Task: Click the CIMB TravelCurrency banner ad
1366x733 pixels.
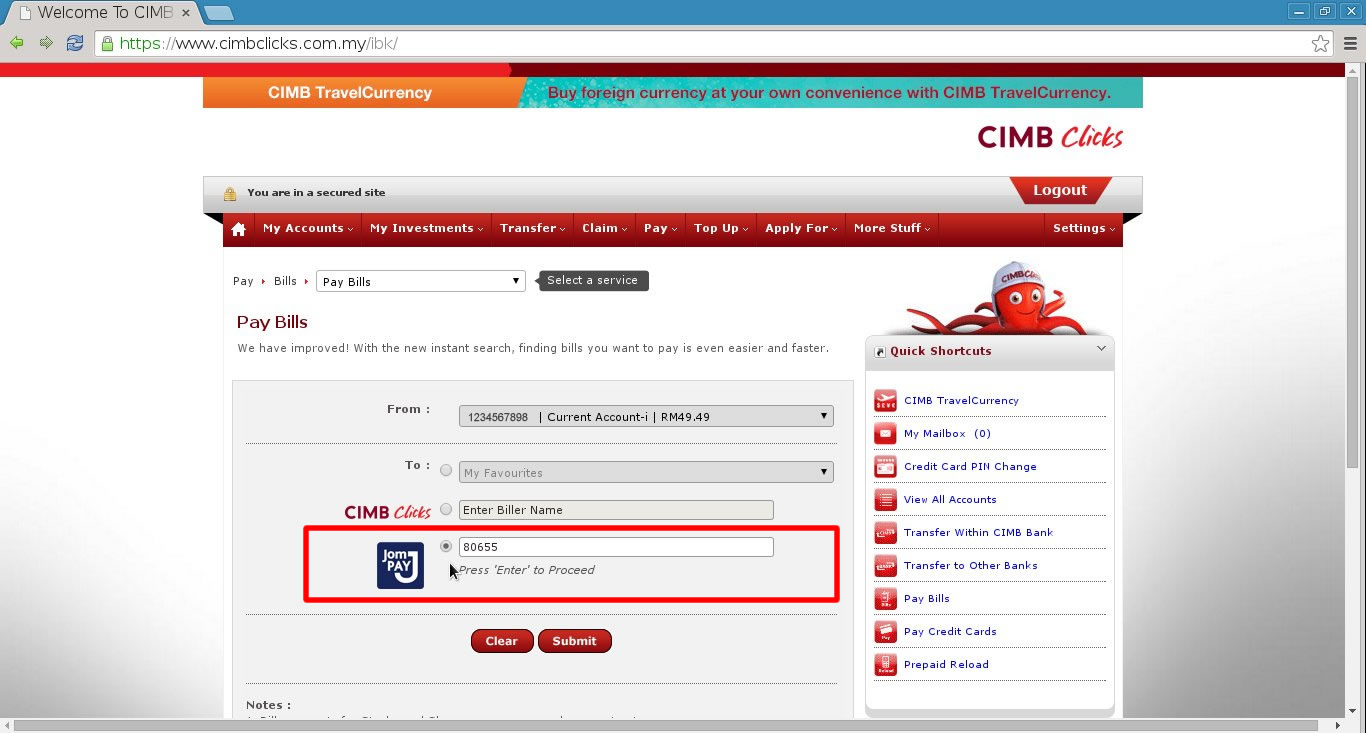Action: click(x=672, y=93)
